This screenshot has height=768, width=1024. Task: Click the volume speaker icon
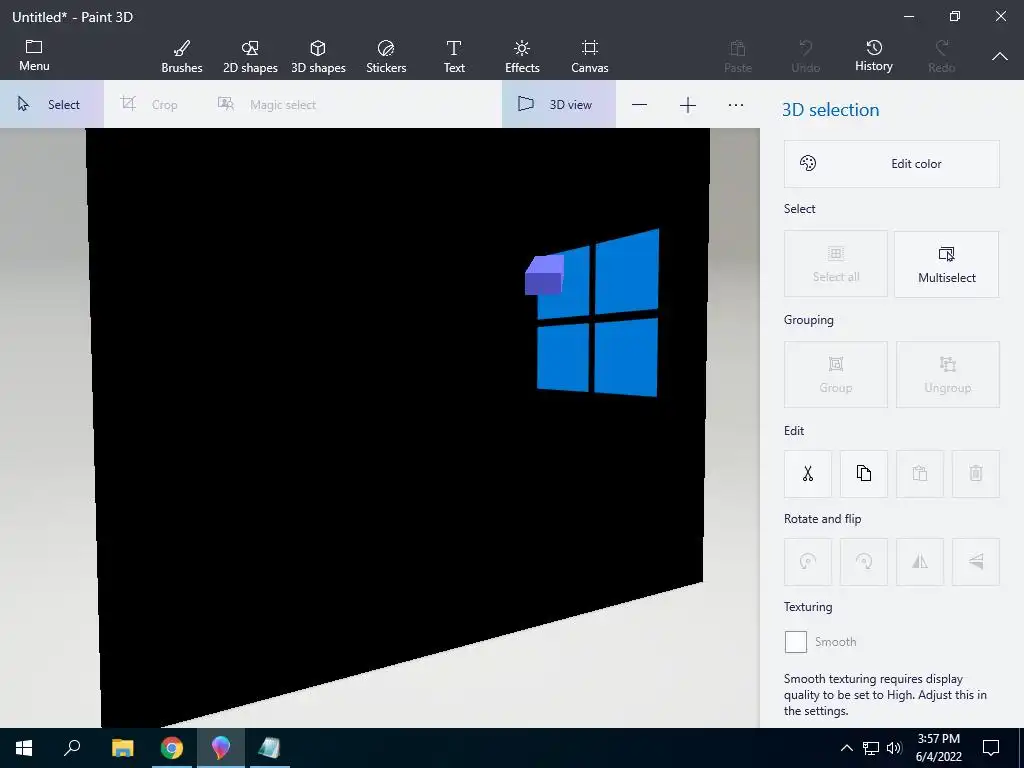894,748
